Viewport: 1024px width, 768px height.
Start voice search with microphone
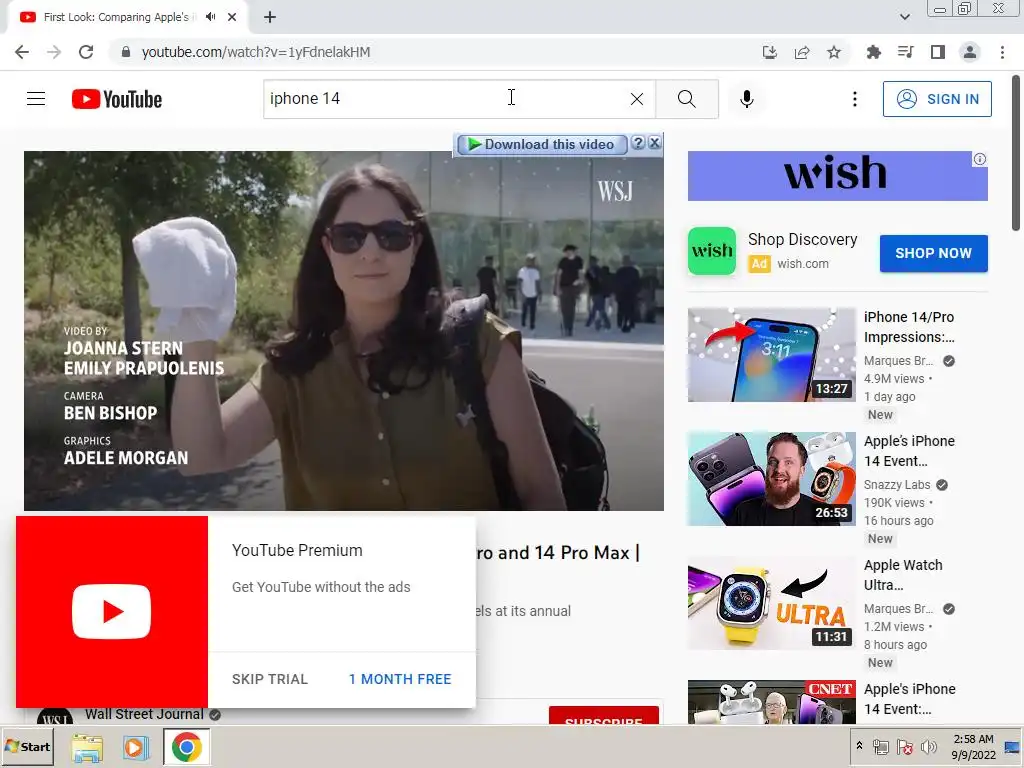point(747,99)
